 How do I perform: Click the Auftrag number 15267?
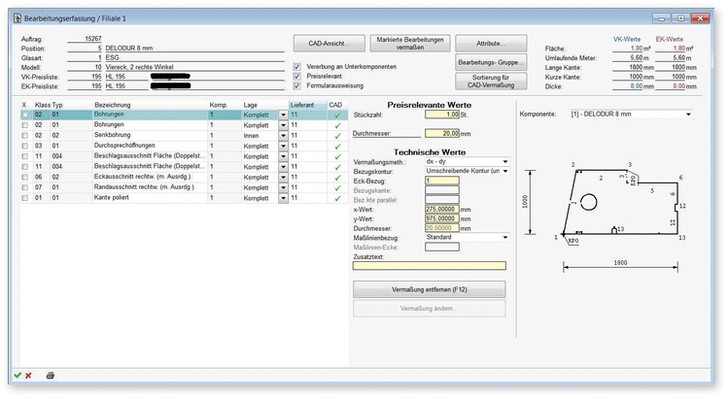[x=93, y=39]
